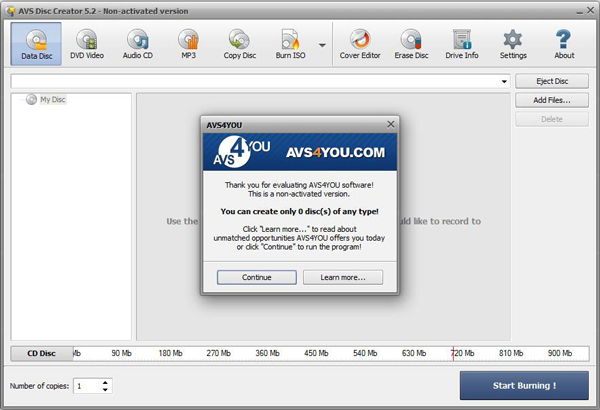Click the greyed Delete button
The width and height of the screenshot is (600, 410).
(552, 119)
